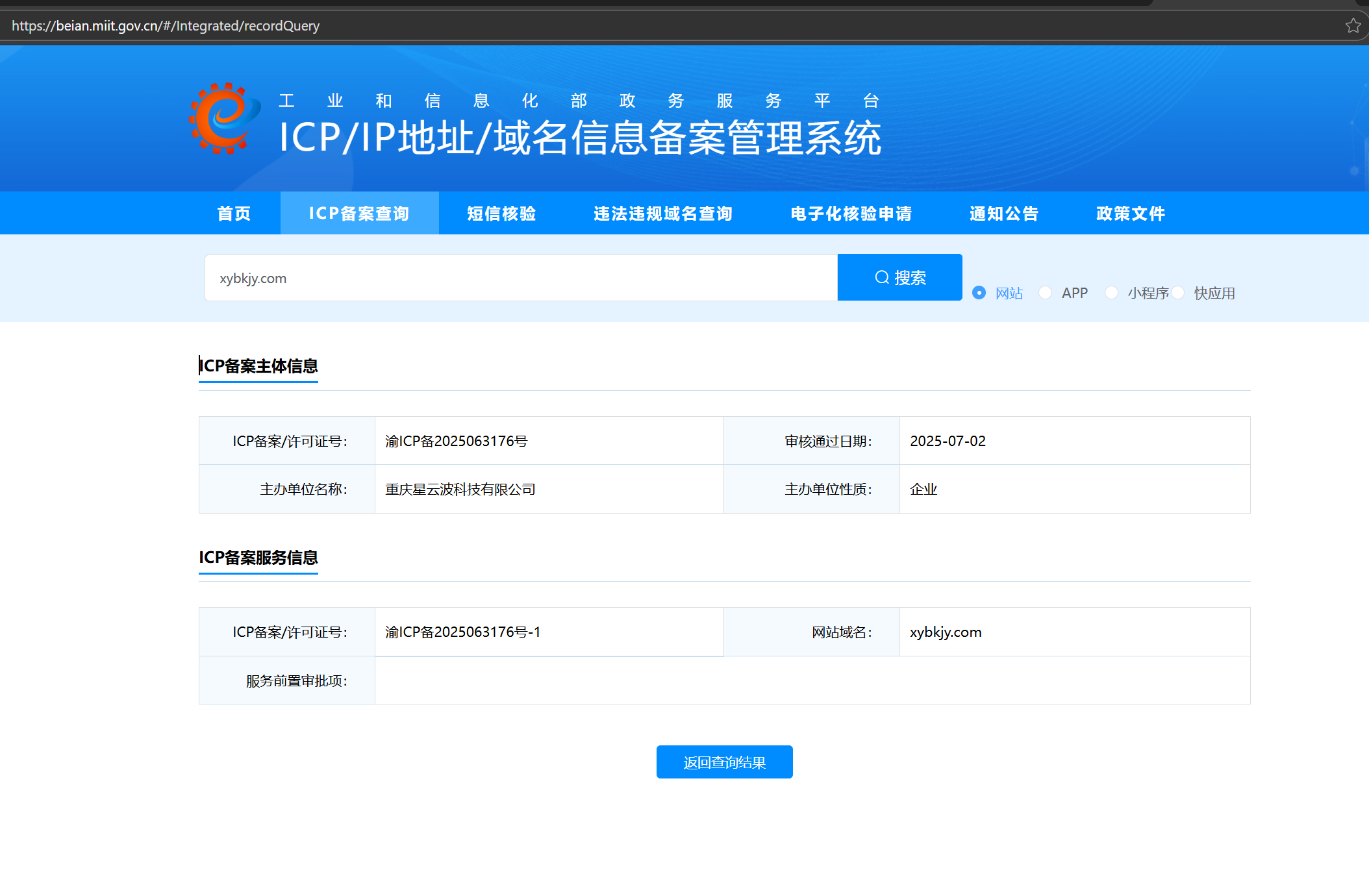Viewport: 1369px width, 896px height.
Task: Click the browser address bar URL
Action: click(x=166, y=26)
